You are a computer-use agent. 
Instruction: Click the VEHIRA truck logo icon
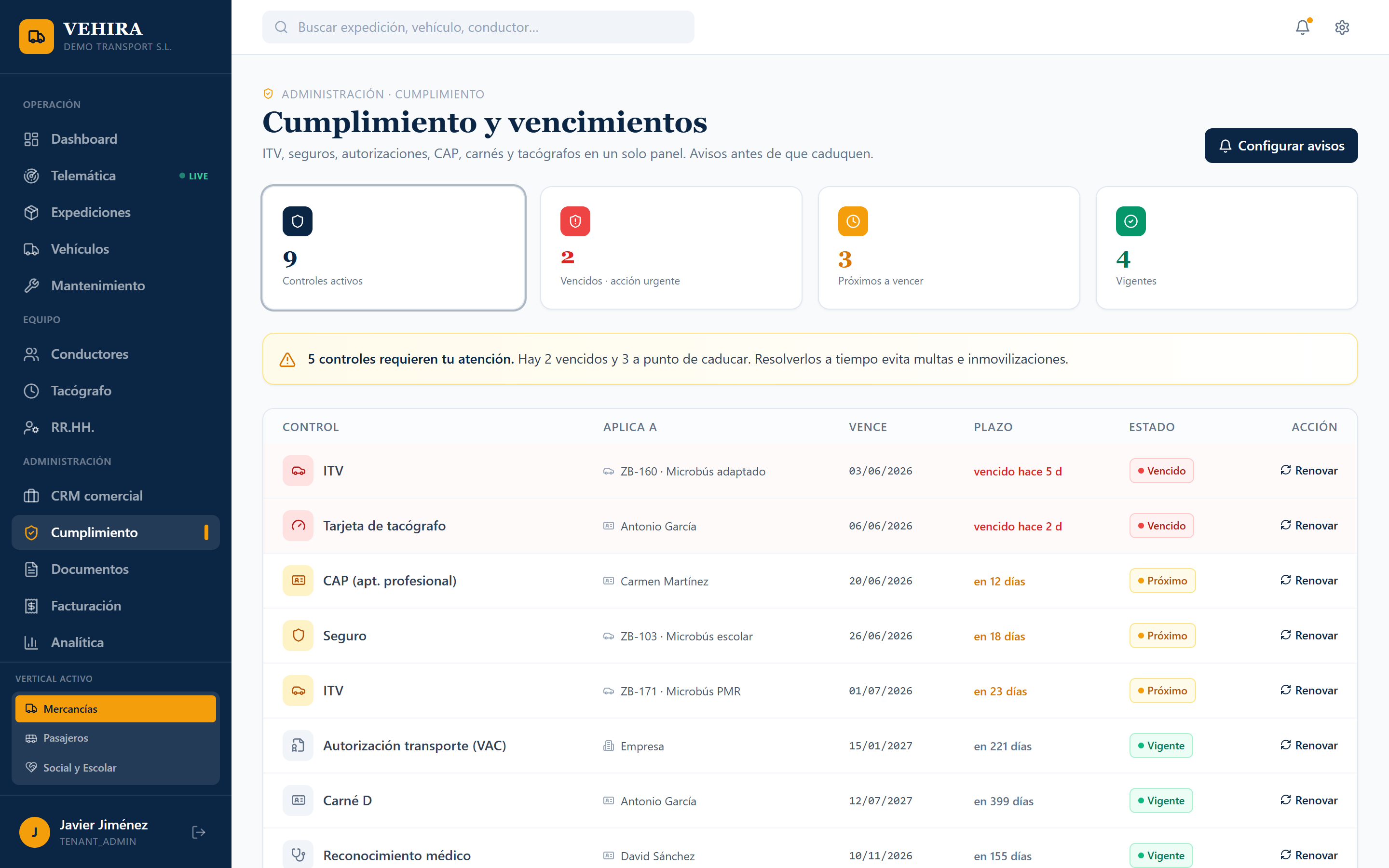pos(36,37)
